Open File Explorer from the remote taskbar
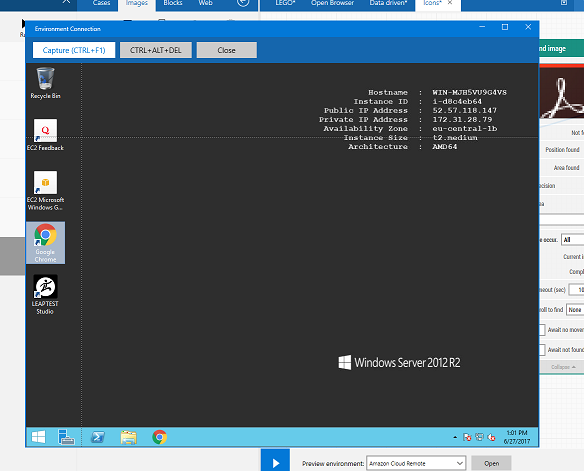Image resolution: width=584 pixels, height=471 pixels. point(128,437)
